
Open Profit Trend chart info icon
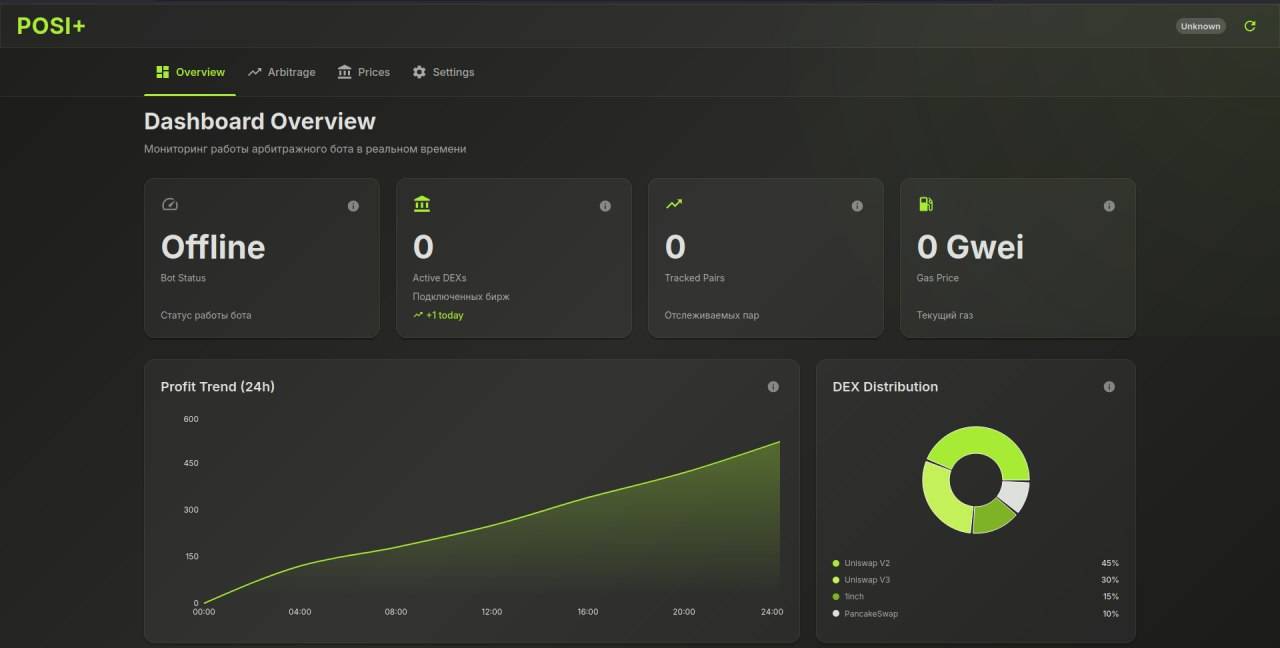pyautogui.click(x=773, y=387)
